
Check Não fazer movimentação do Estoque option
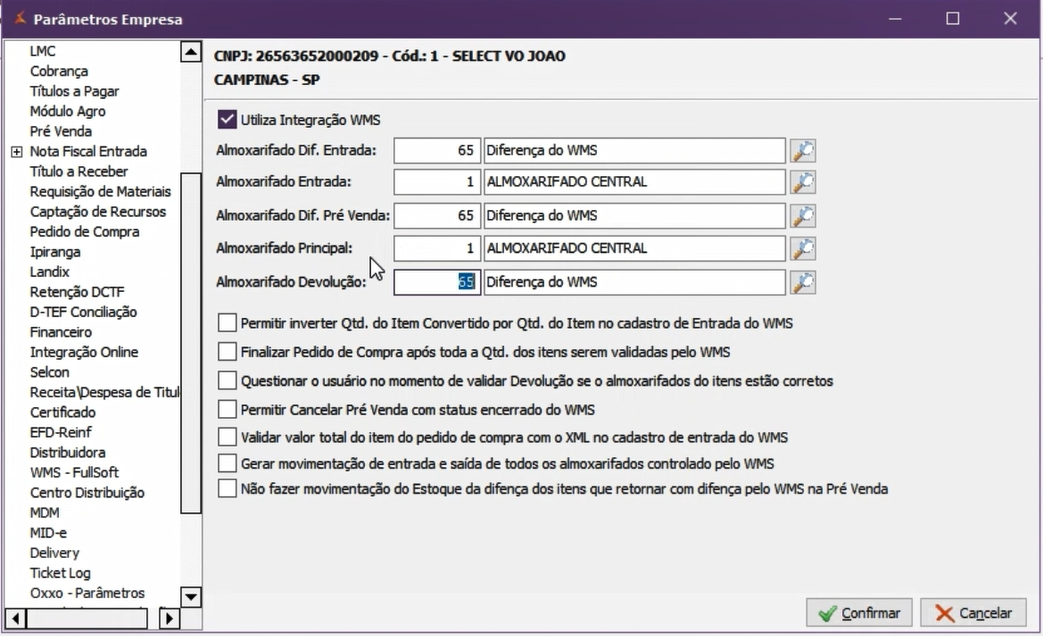[x=227, y=489]
